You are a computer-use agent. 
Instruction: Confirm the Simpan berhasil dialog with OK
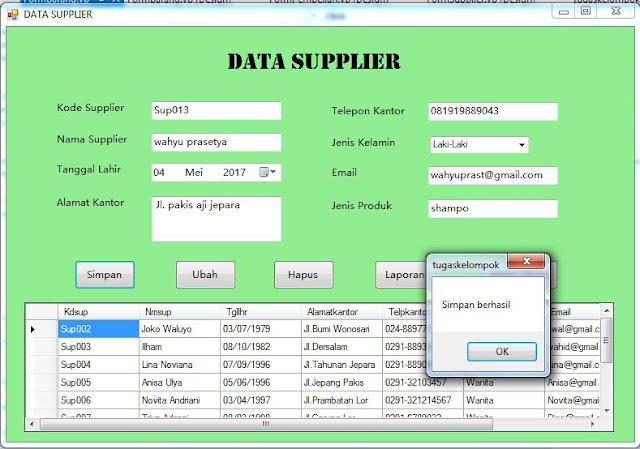click(x=502, y=351)
